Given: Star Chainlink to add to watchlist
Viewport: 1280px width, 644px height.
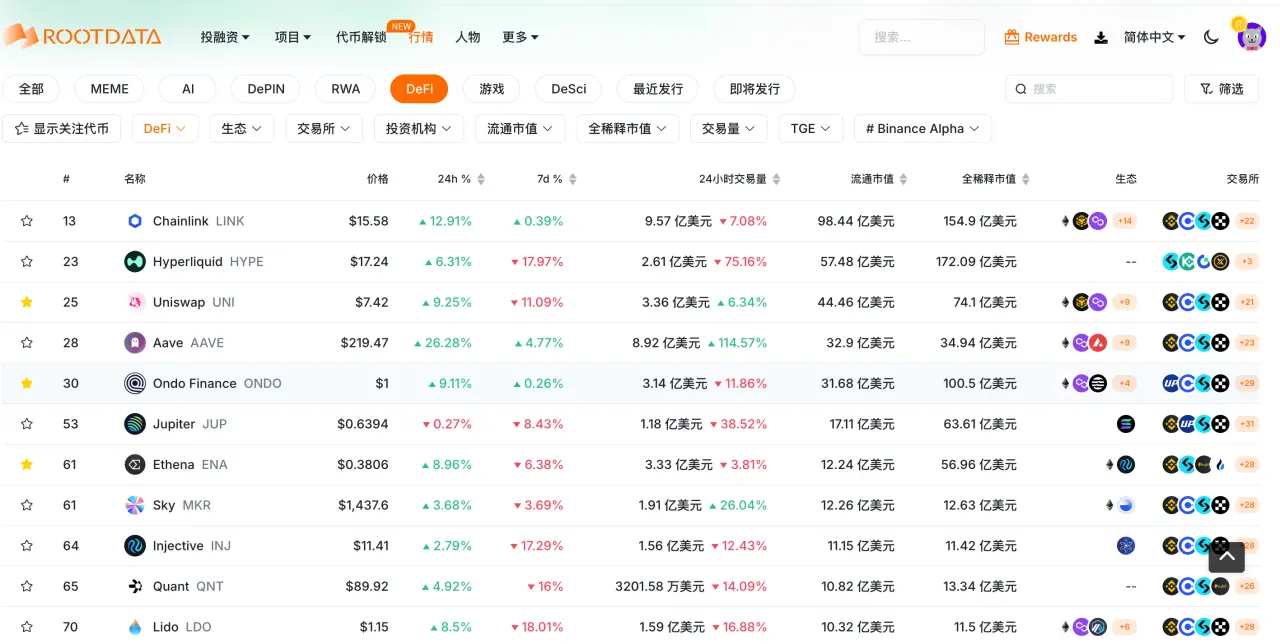Looking at the screenshot, I should tap(27, 221).
